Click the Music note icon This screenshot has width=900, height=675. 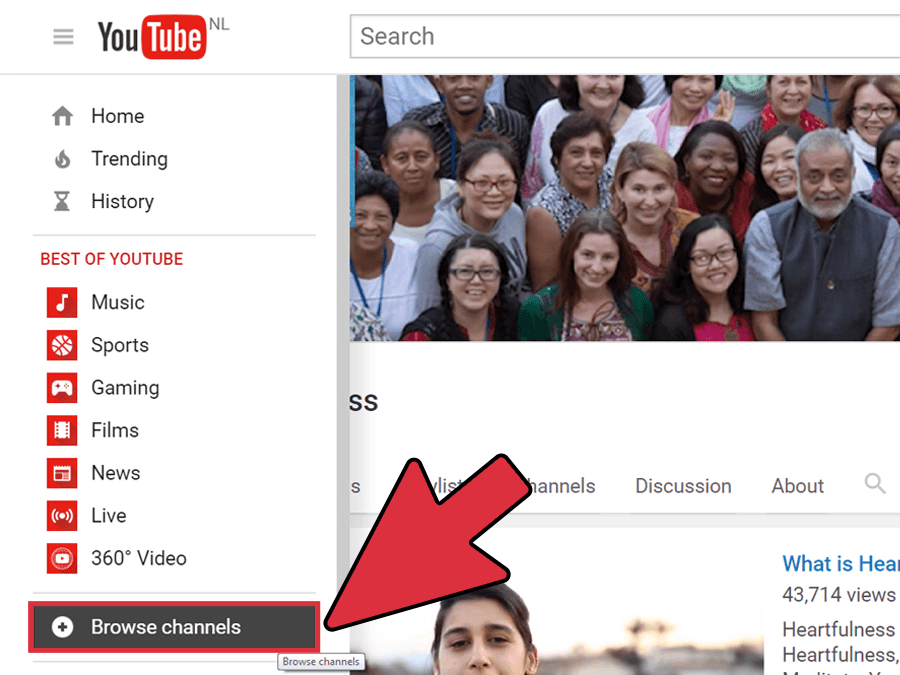coord(62,302)
